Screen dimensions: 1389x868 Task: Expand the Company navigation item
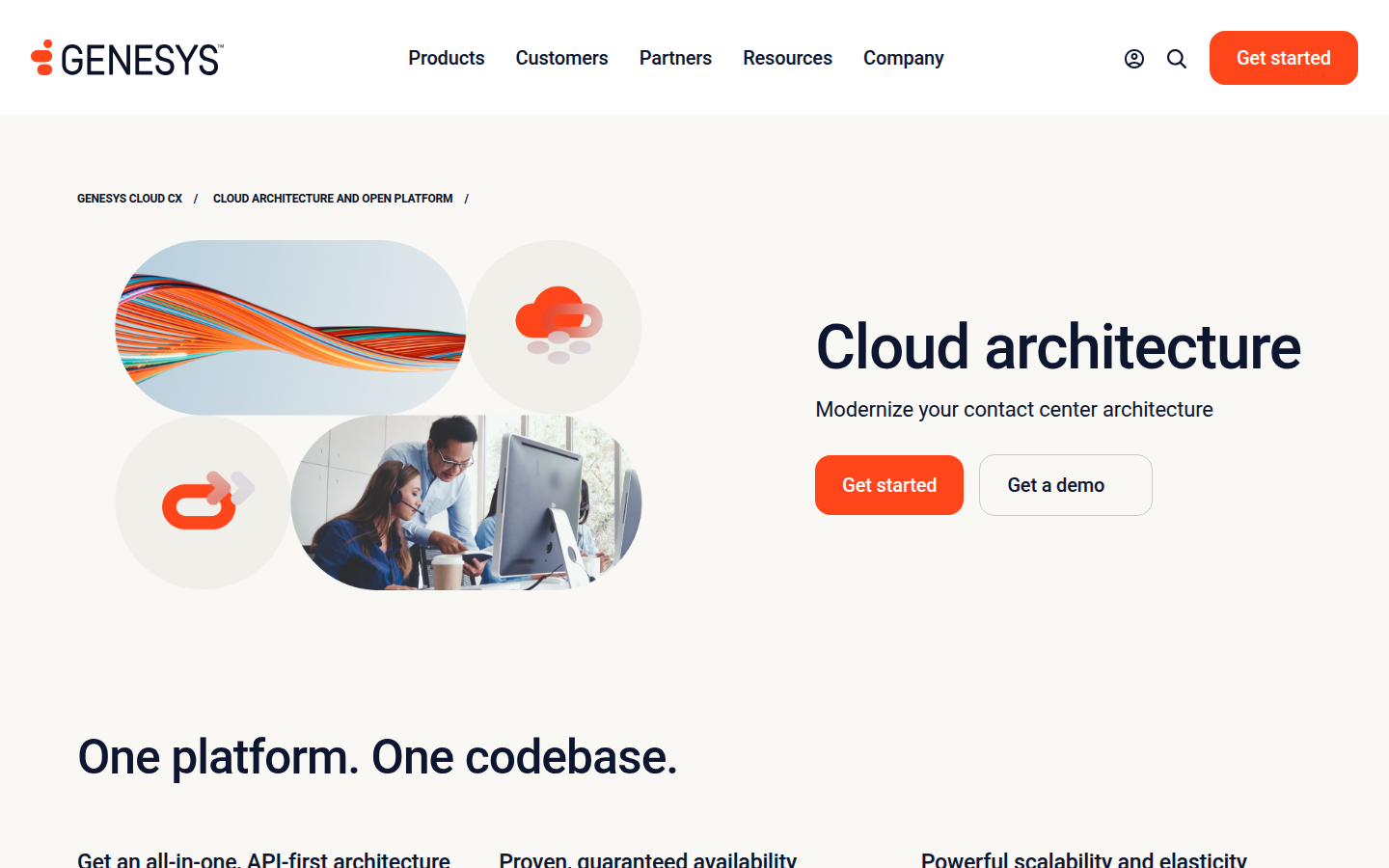903,58
